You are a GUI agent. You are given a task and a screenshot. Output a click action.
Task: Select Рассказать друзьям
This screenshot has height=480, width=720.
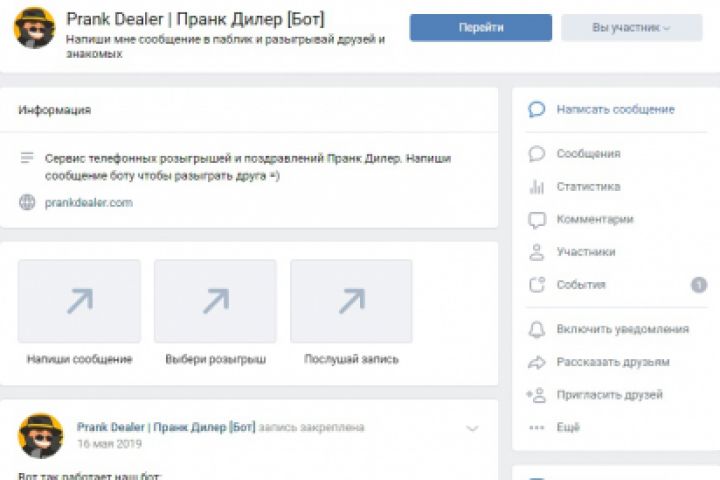pyautogui.click(x=613, y=362)
